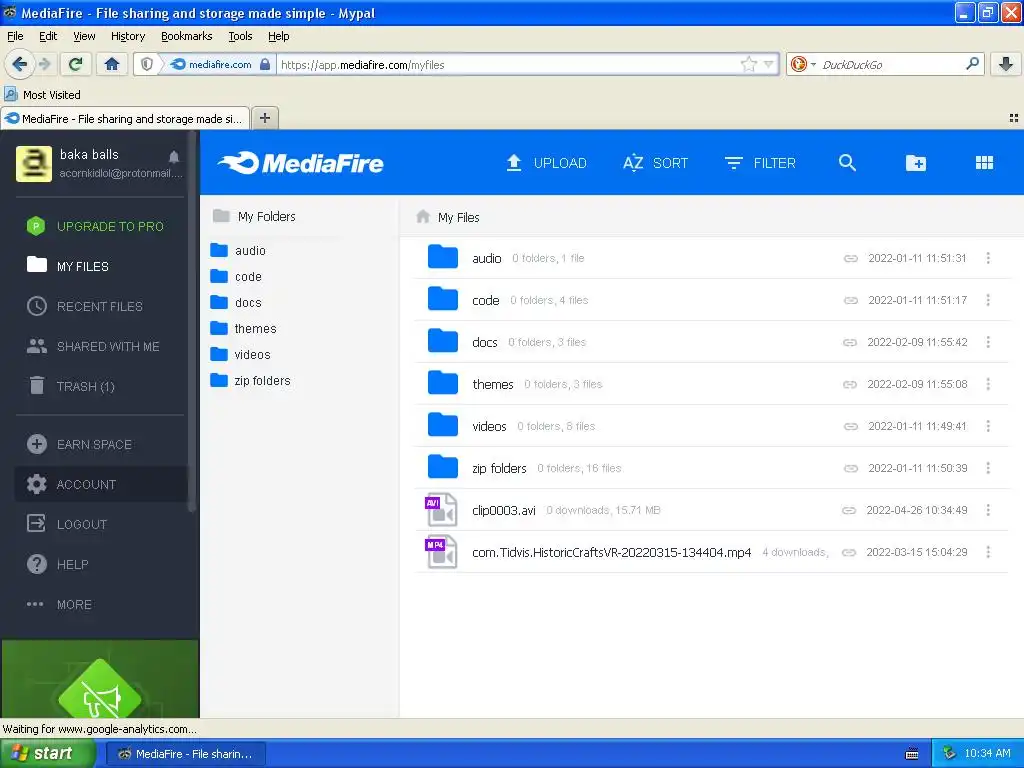Click UPGRADE TO PRO in sidebar
Image resolution: width=1024 pixels, height=768 pixels.
click(x=95, y=226)
